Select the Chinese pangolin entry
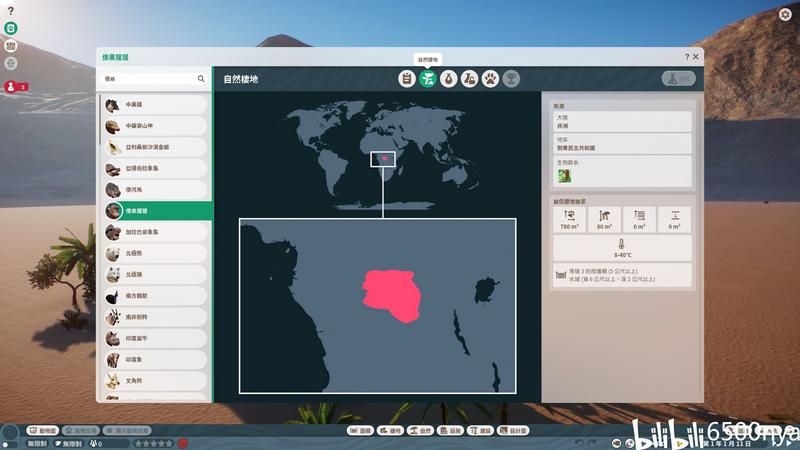 click(155, 126)
